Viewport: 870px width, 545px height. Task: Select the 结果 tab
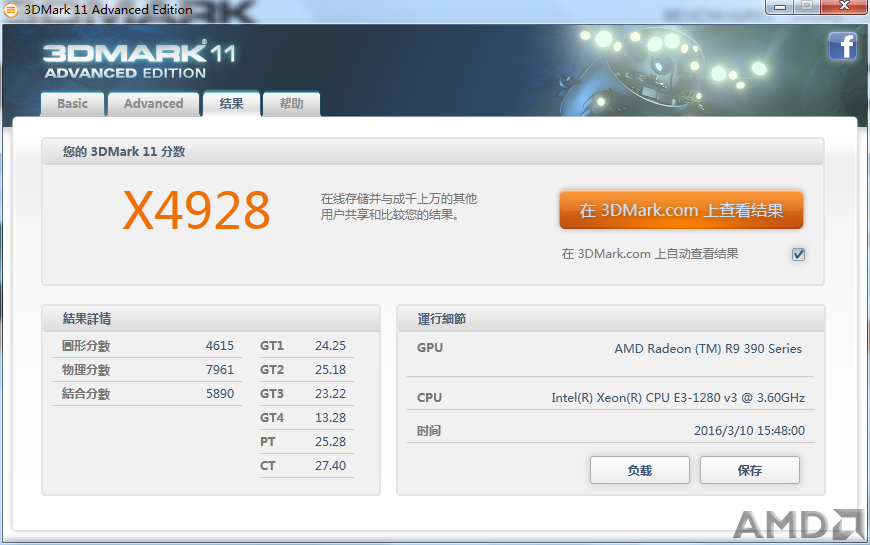pos(231,103)
